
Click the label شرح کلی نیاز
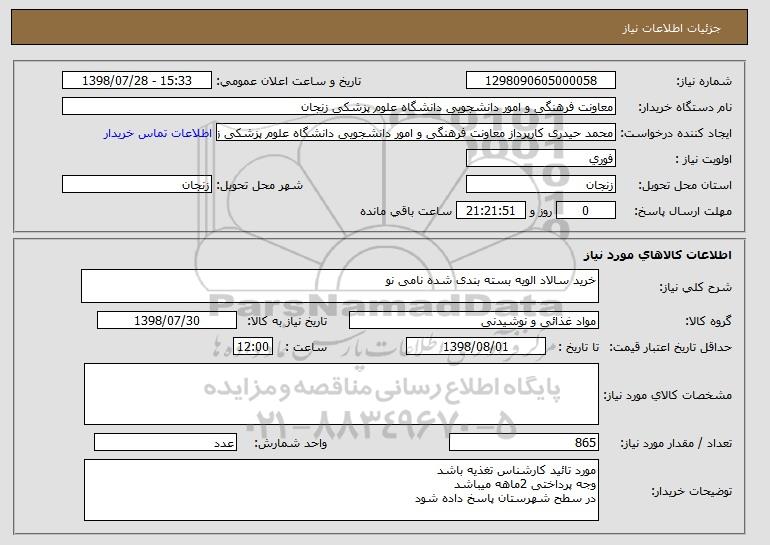pyautogui.click(x=696, y=287)
